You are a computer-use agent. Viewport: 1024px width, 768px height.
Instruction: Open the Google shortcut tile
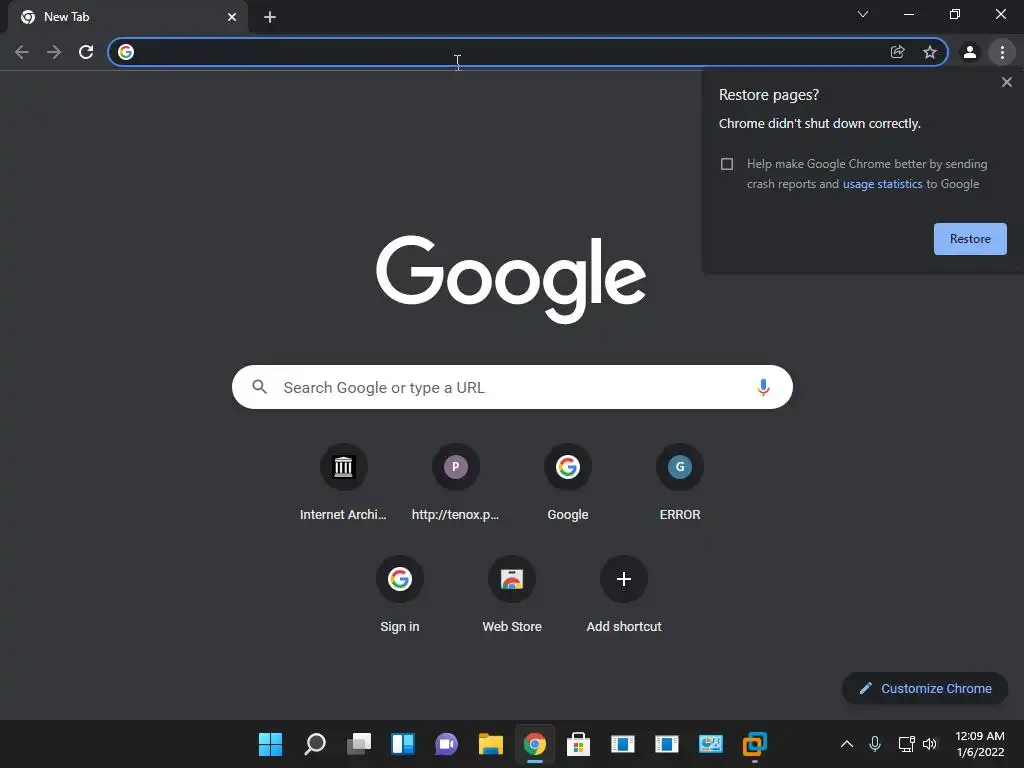568,483
